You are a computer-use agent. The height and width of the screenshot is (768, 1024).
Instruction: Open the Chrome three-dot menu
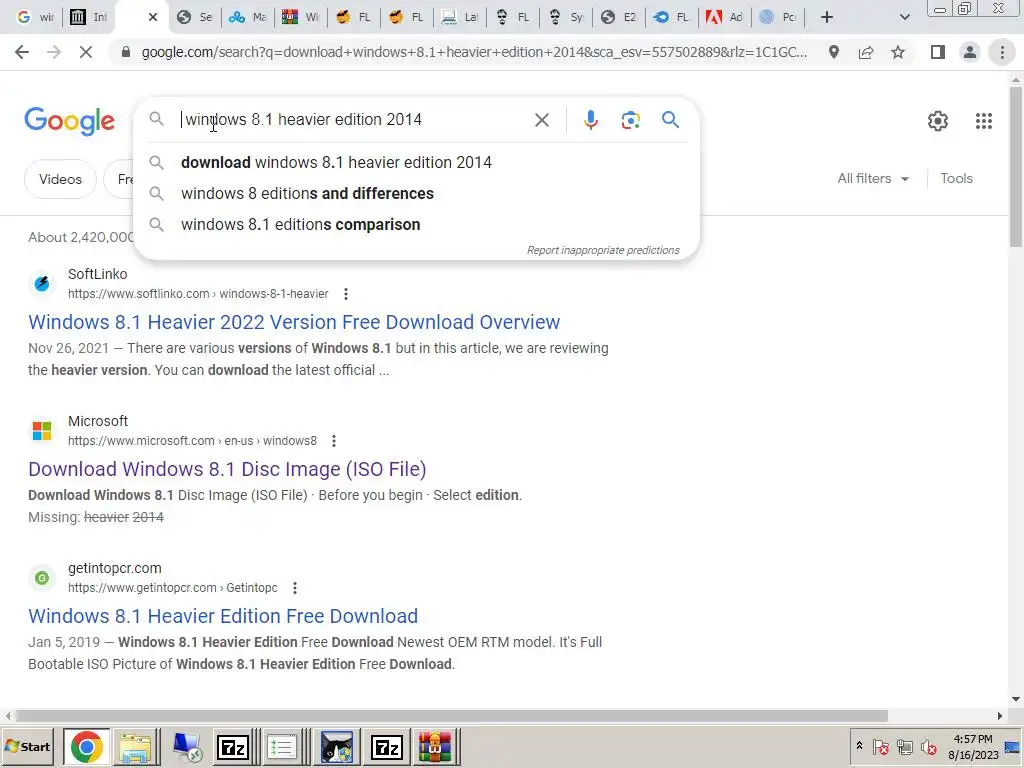point(1002,52)
